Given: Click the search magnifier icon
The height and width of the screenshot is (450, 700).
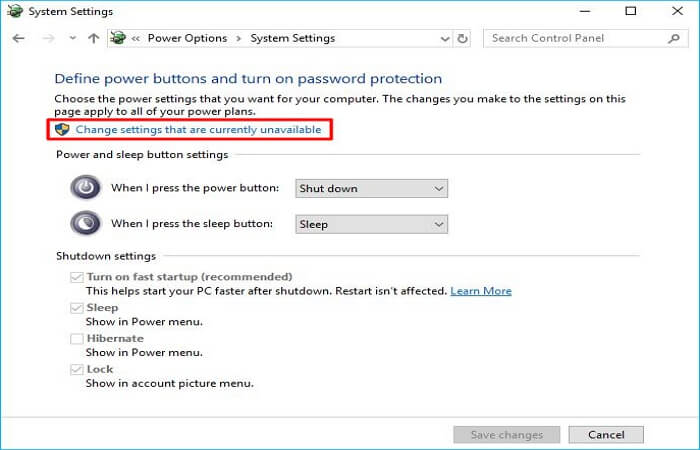Looking at the screenshot, I should 672,38.
